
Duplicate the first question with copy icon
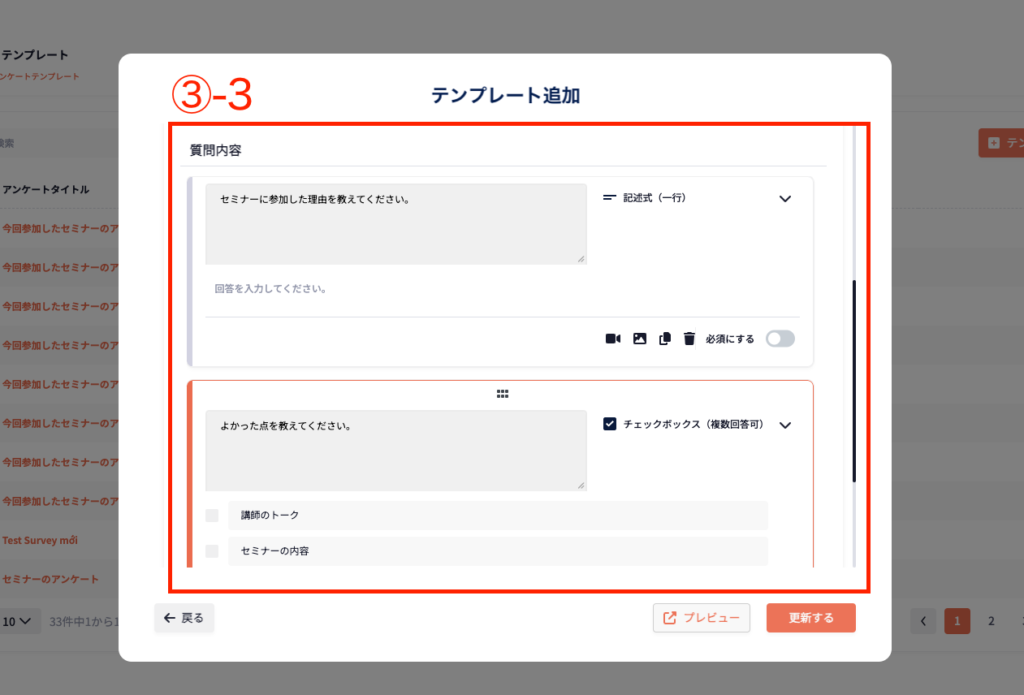coord(665,339)
